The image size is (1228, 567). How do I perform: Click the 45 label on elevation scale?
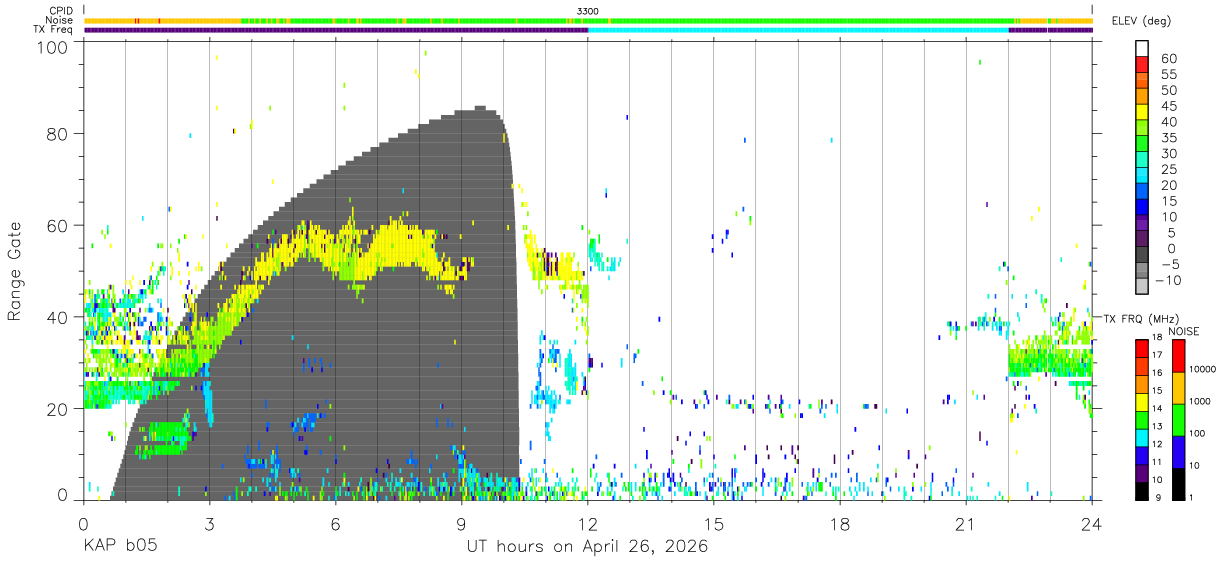[1167, 106]
